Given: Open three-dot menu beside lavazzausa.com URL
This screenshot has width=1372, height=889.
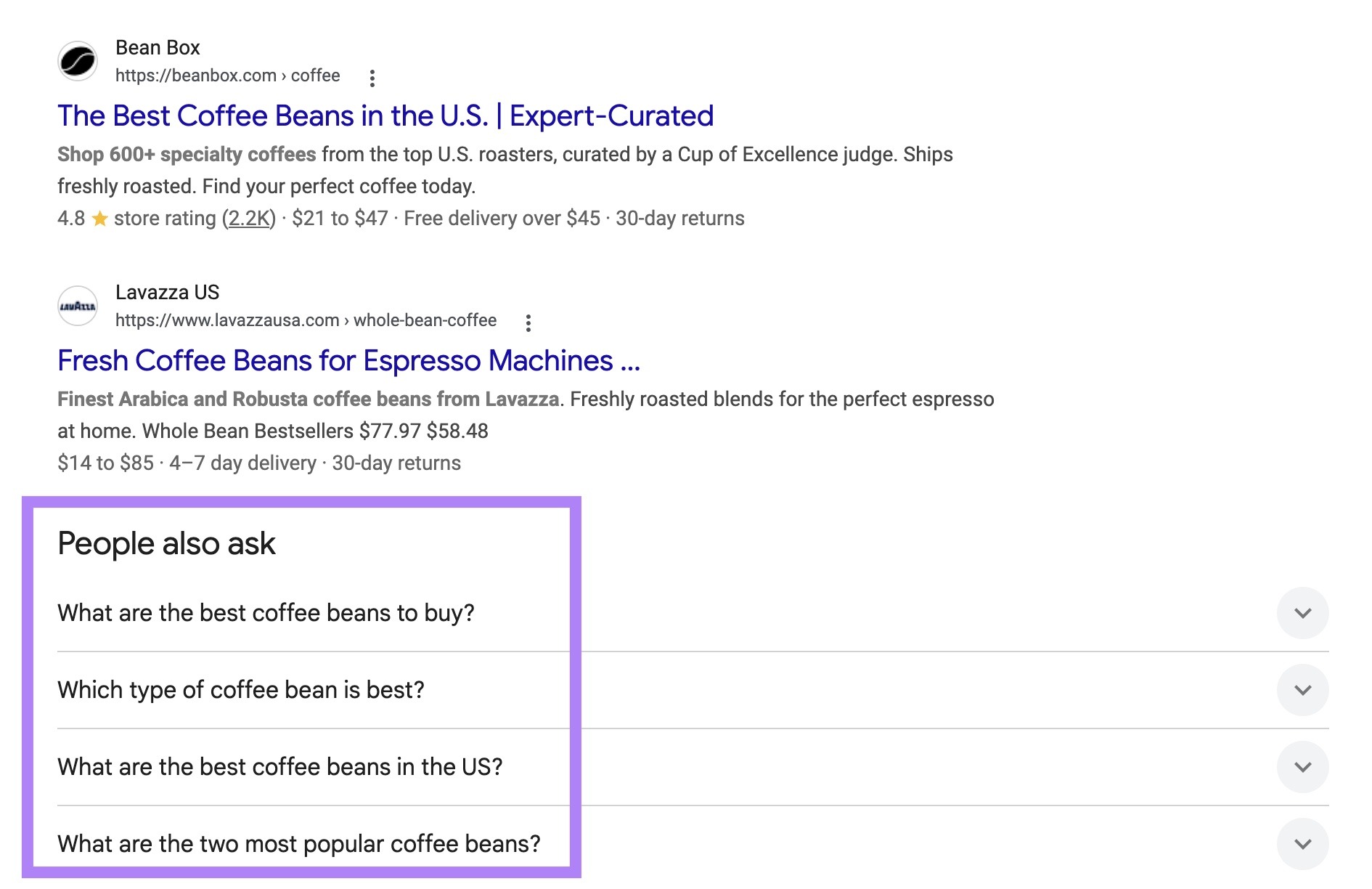Looking at the screenshot, I should [x=528, y=322].
